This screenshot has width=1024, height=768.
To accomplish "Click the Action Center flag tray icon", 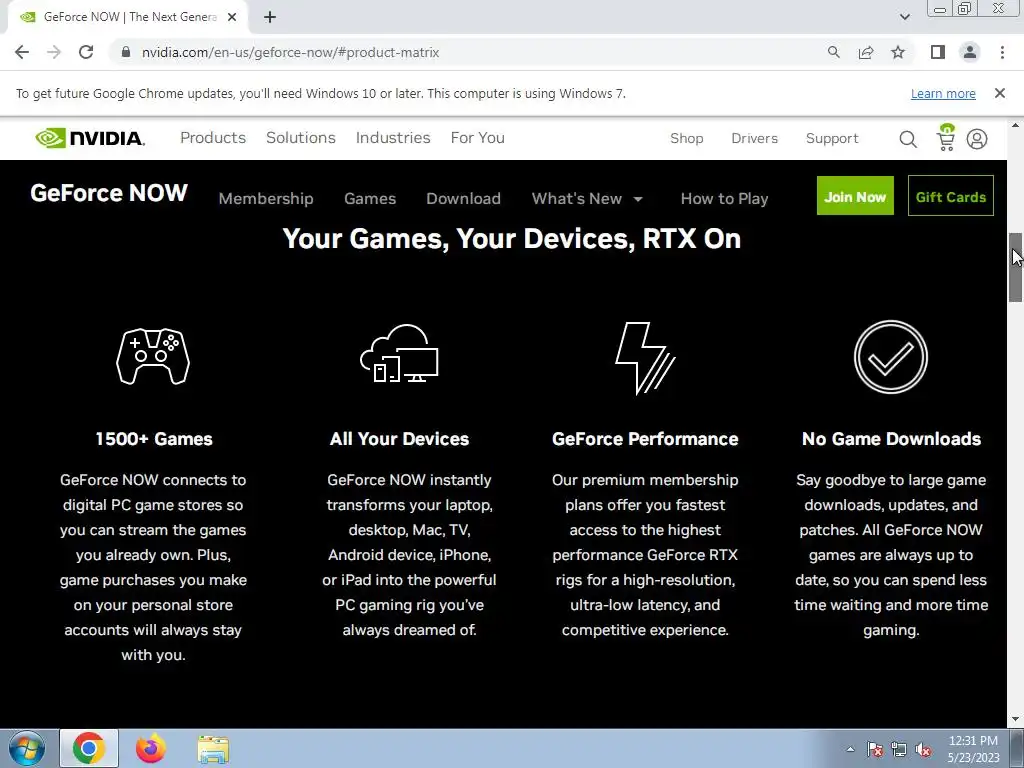I will click(x=875, y=749).
